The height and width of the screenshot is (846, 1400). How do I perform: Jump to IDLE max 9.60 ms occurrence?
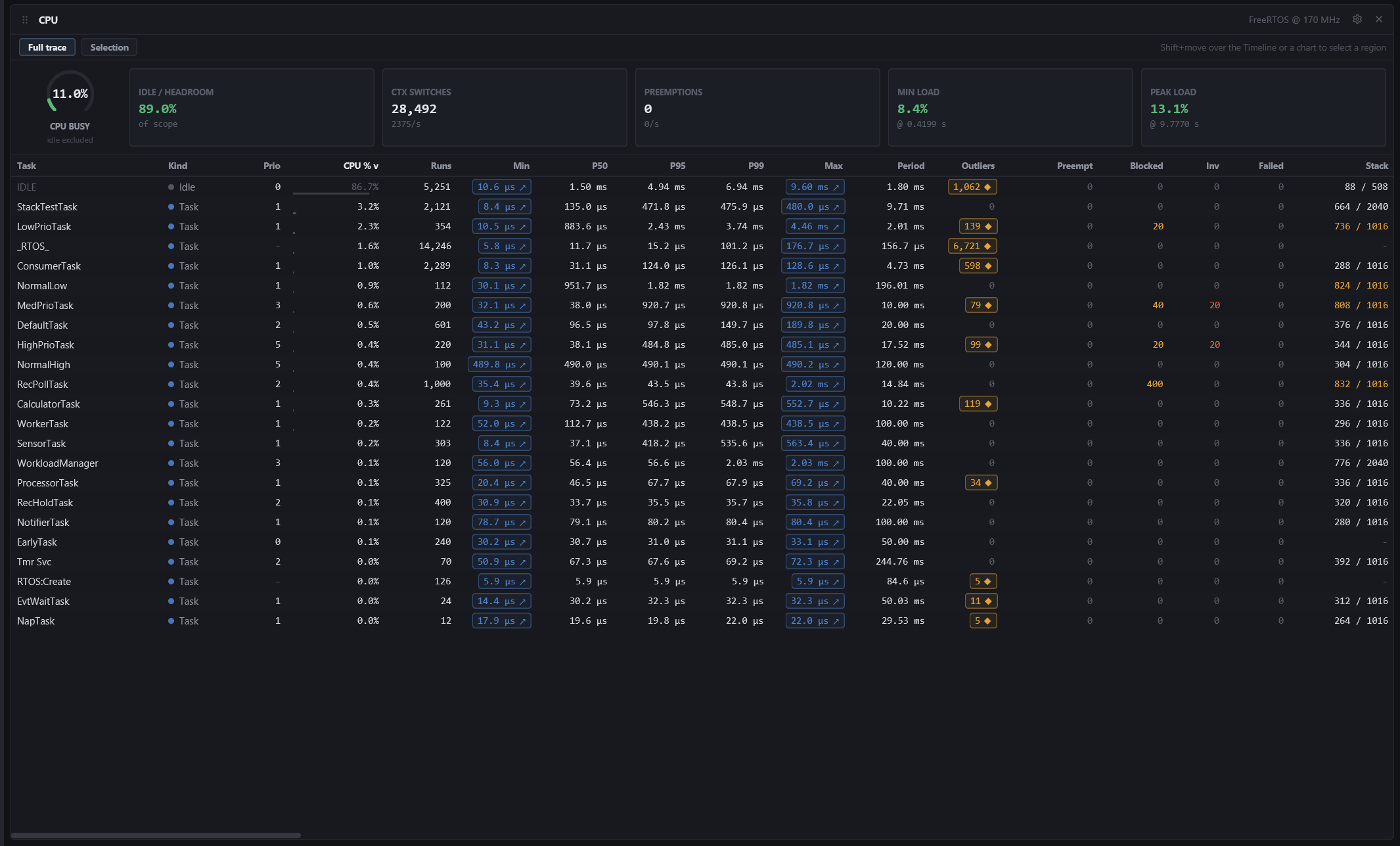[x=815, y=187]
